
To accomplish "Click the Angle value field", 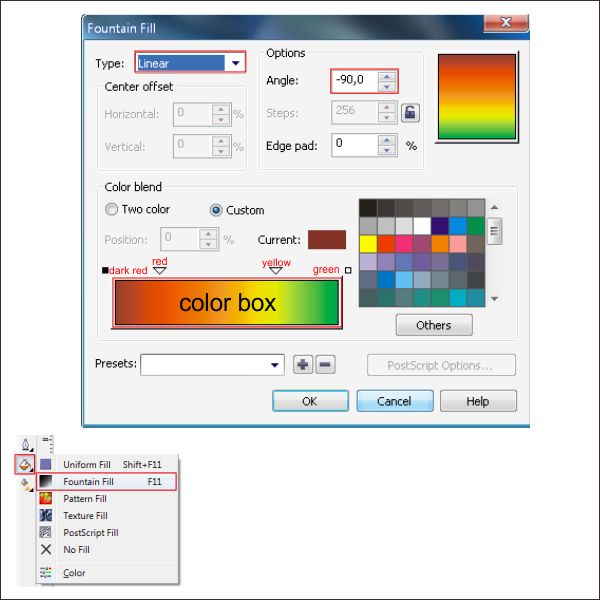I will click(353, 81).
